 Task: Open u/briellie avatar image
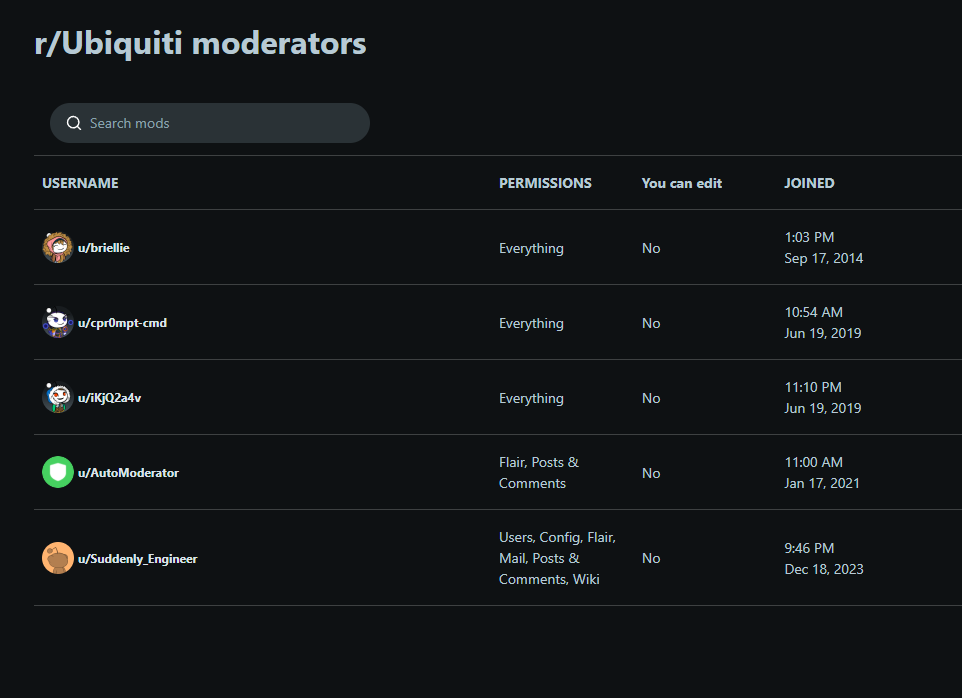[58, 247]
